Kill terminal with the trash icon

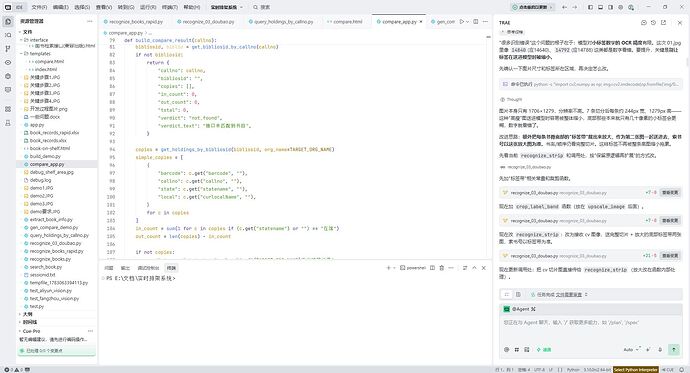[x=442, y=268]
